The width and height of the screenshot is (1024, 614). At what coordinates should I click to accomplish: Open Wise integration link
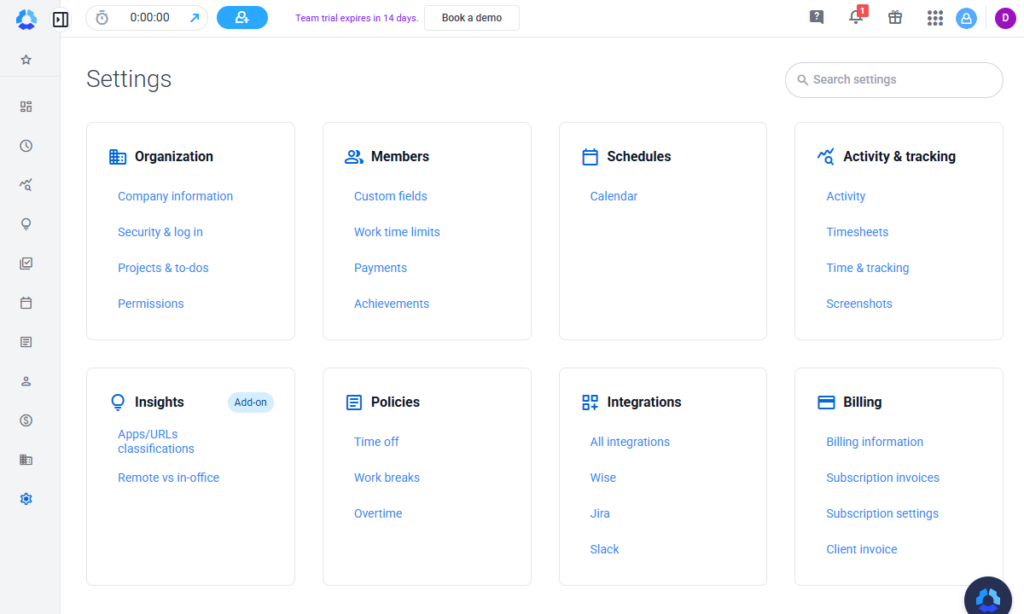[603, 477]
